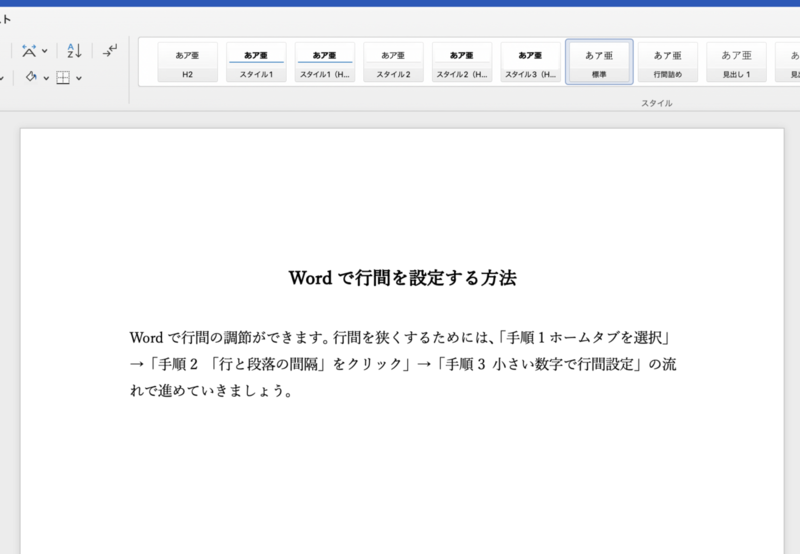Click the highlighted 標準 style

pos(599,63)
